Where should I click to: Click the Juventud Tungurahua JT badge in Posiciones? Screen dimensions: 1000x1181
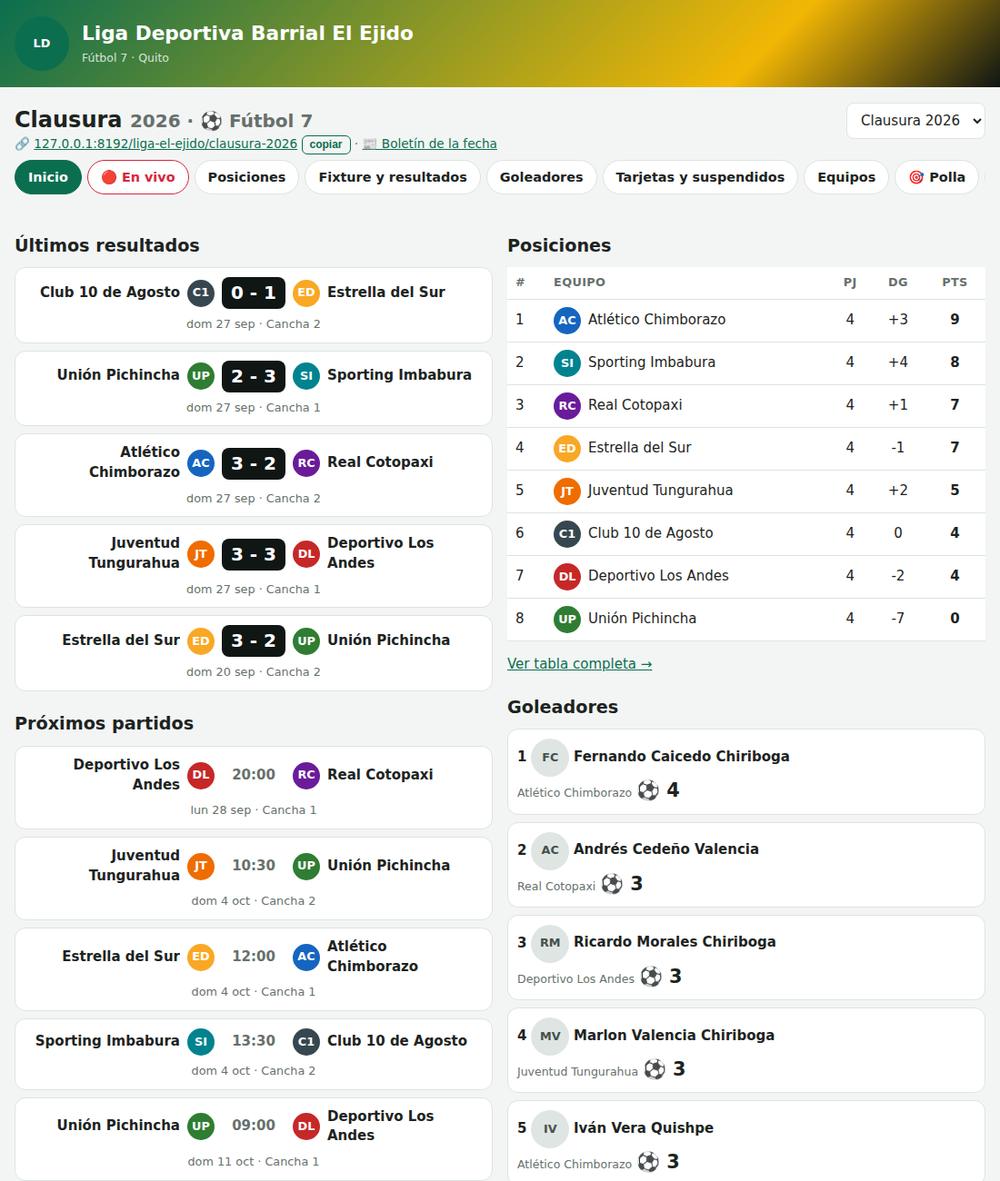[x=567, y=491]
